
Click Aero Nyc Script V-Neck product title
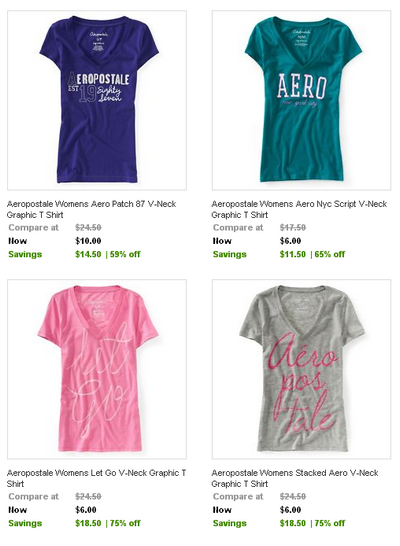click(x=299, y=209)
